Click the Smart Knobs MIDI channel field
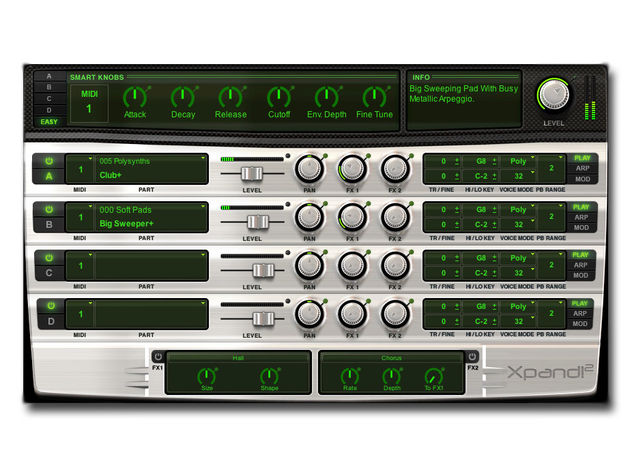 click(89, 103)
